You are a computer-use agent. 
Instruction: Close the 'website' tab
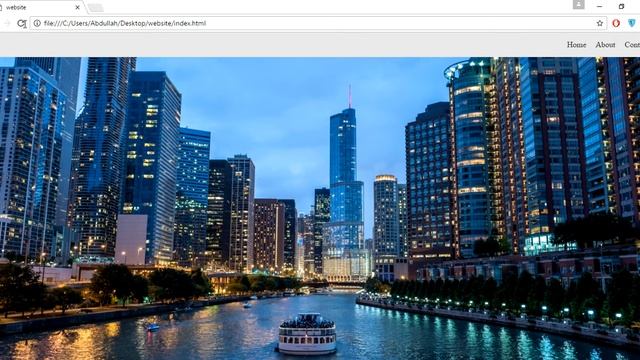click(78, 7)
